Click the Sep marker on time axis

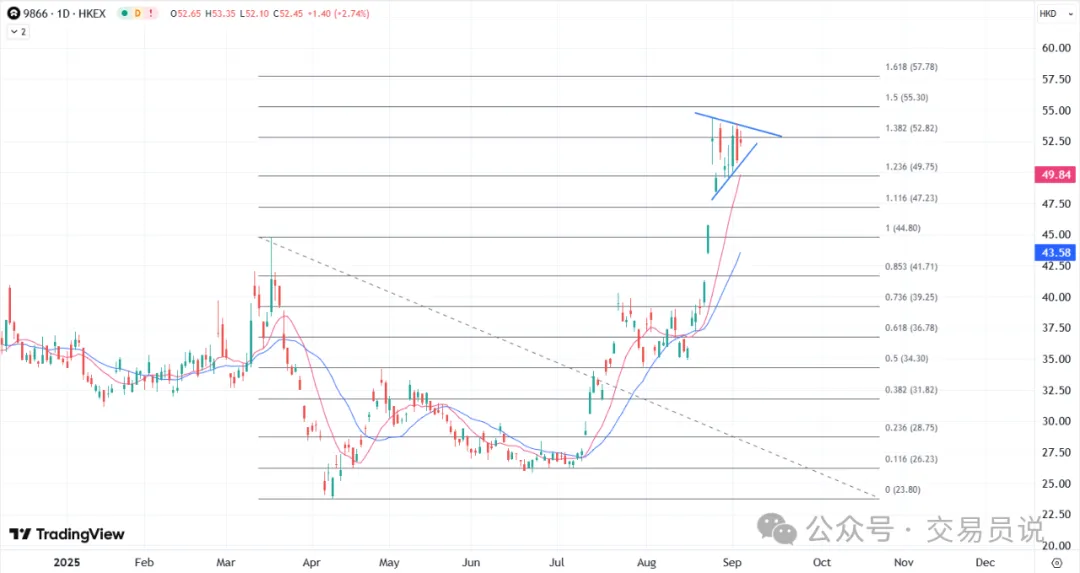point(733,563)
